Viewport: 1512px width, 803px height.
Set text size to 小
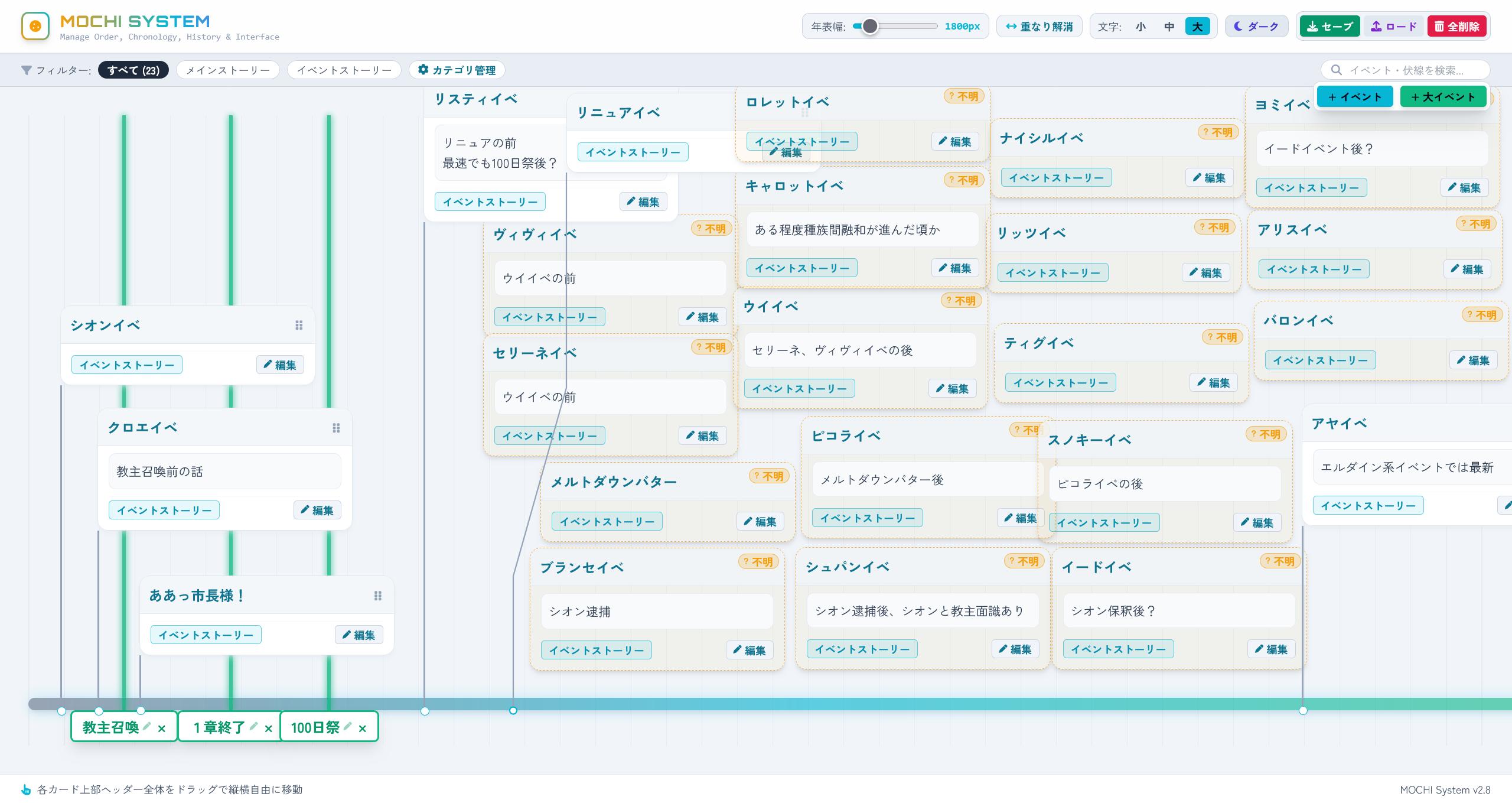click(x=1140, y=27)
